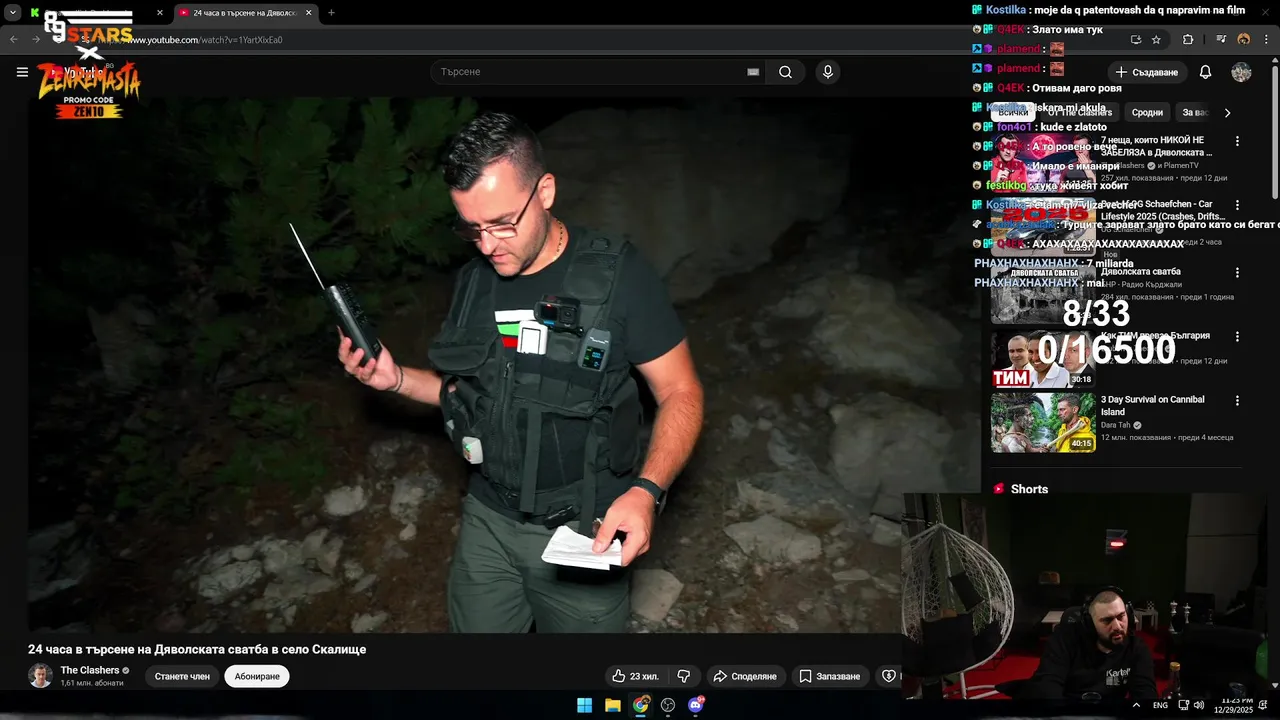The height and width of the screenshot is (720, 1280).
Task: Open the Dara Tah channel link
Action: click(1116, 425)
